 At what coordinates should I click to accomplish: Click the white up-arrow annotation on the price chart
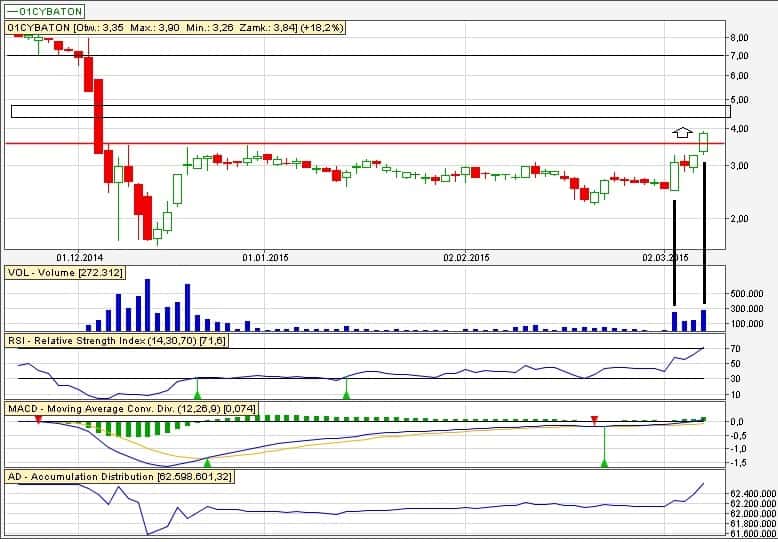tap(681, 131)
